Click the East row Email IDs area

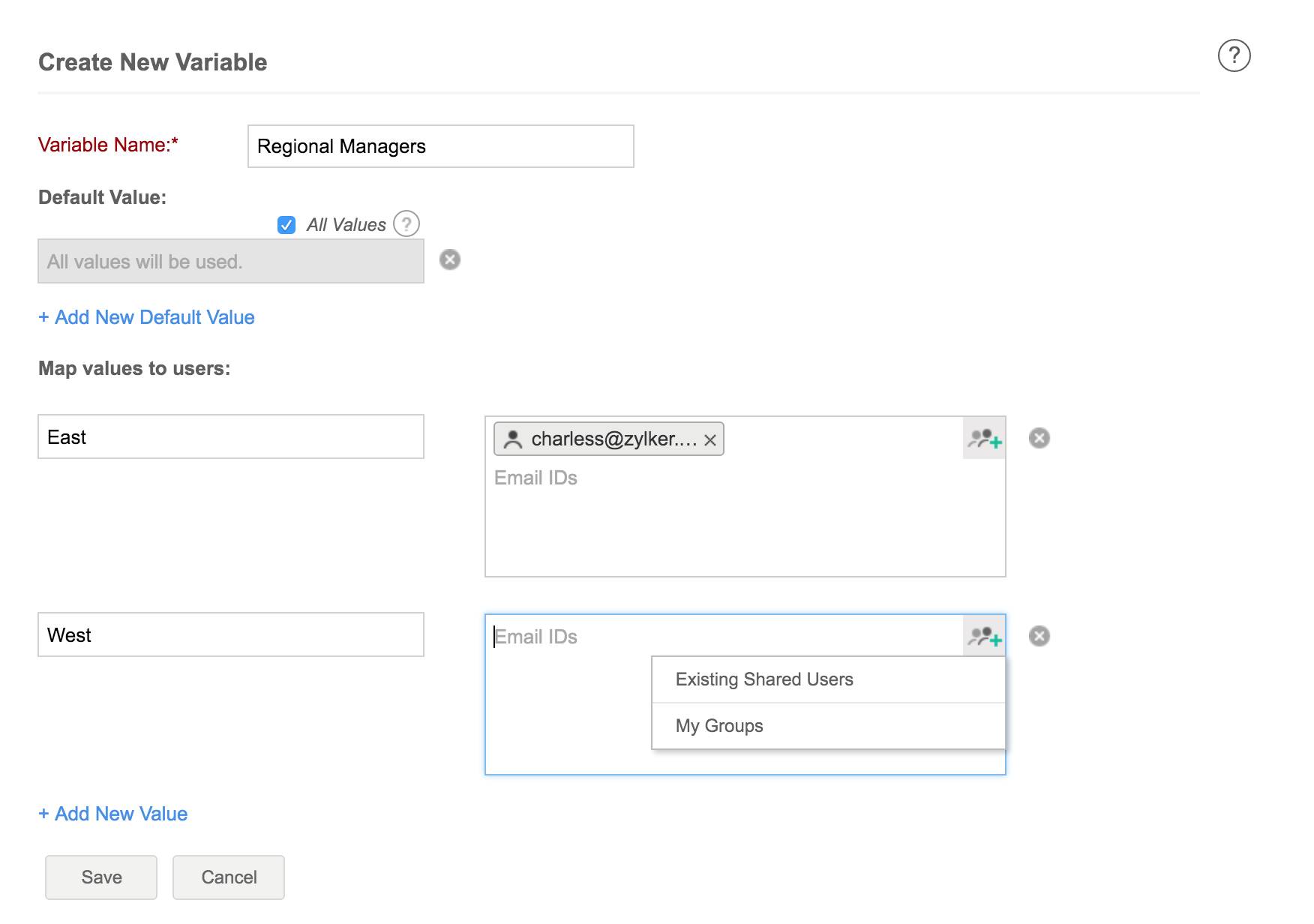(x=720, y=517)
